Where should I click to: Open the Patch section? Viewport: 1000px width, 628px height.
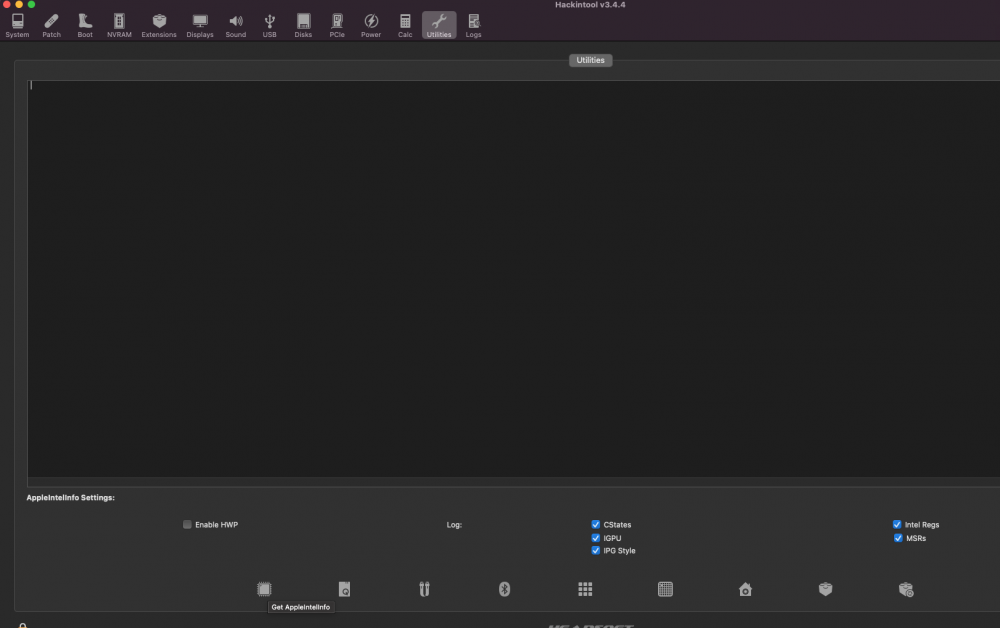[52, 26]
